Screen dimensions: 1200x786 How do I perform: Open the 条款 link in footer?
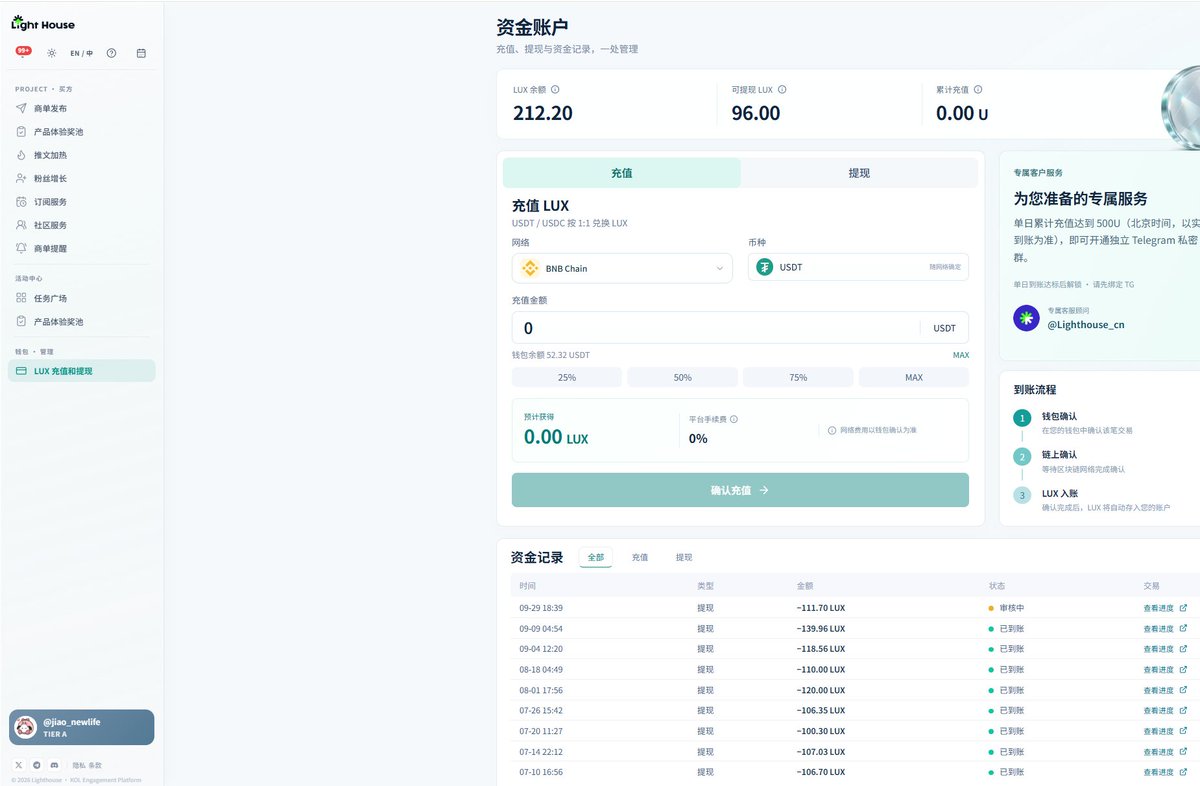(95, 765)
